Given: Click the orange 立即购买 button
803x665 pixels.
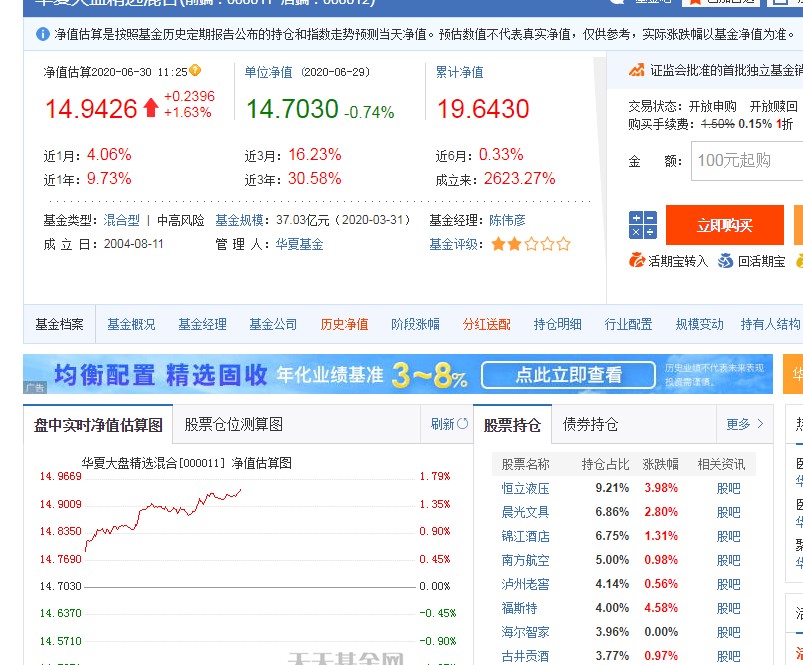Looking at the screenshot, I should pyautogui.click(x=724, y=225).
